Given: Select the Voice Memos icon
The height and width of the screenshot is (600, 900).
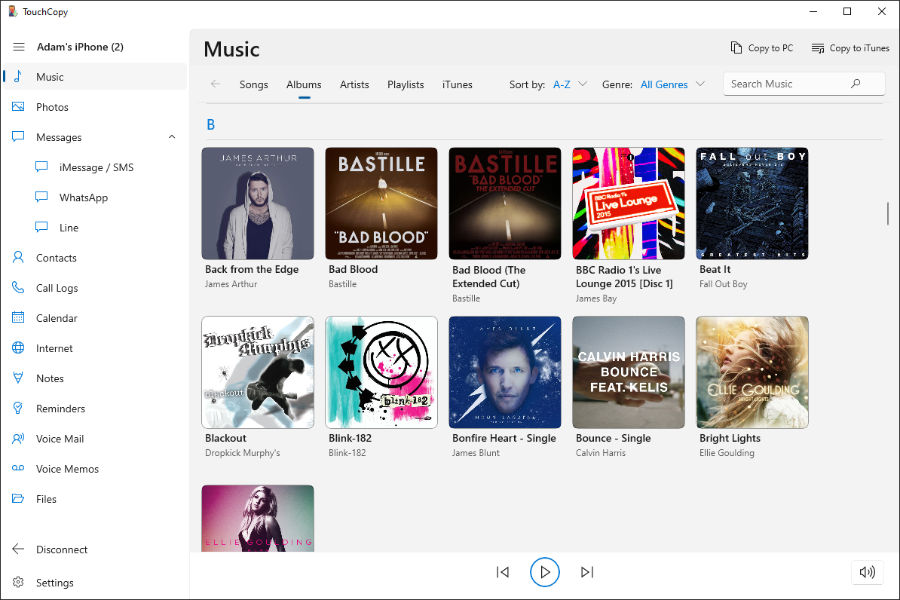Looking at the screenshot, I should [18, 469].
